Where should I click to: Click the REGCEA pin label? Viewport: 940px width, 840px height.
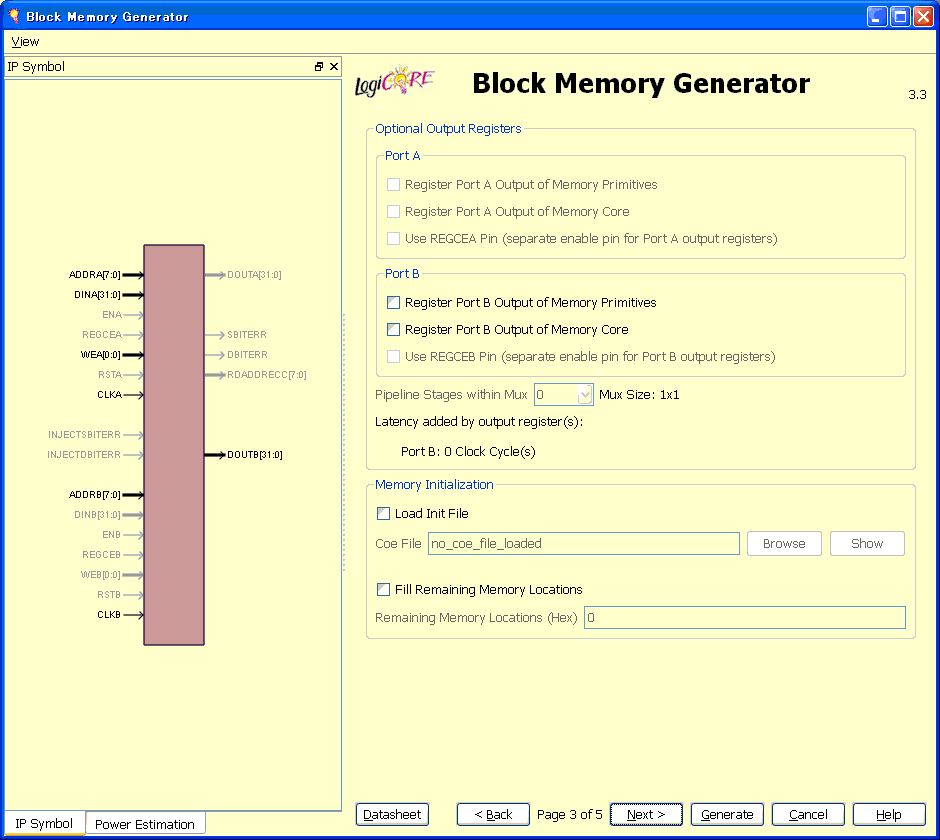pos(102,335)
